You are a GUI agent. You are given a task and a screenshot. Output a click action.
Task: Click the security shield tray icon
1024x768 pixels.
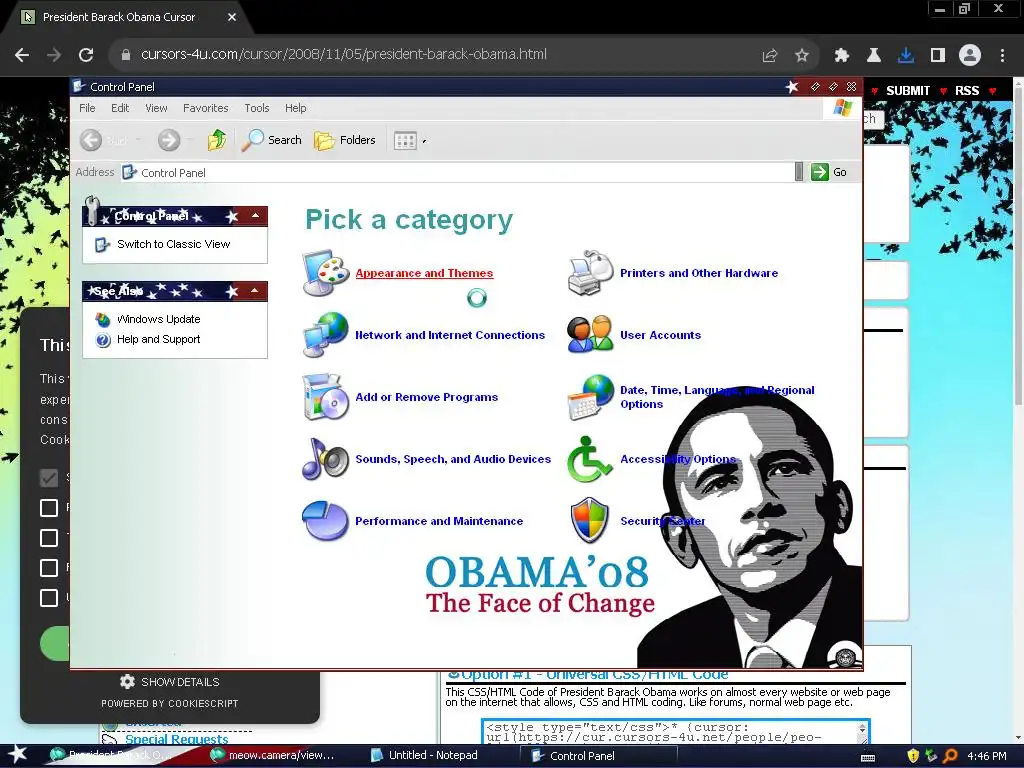coord(913,756)
